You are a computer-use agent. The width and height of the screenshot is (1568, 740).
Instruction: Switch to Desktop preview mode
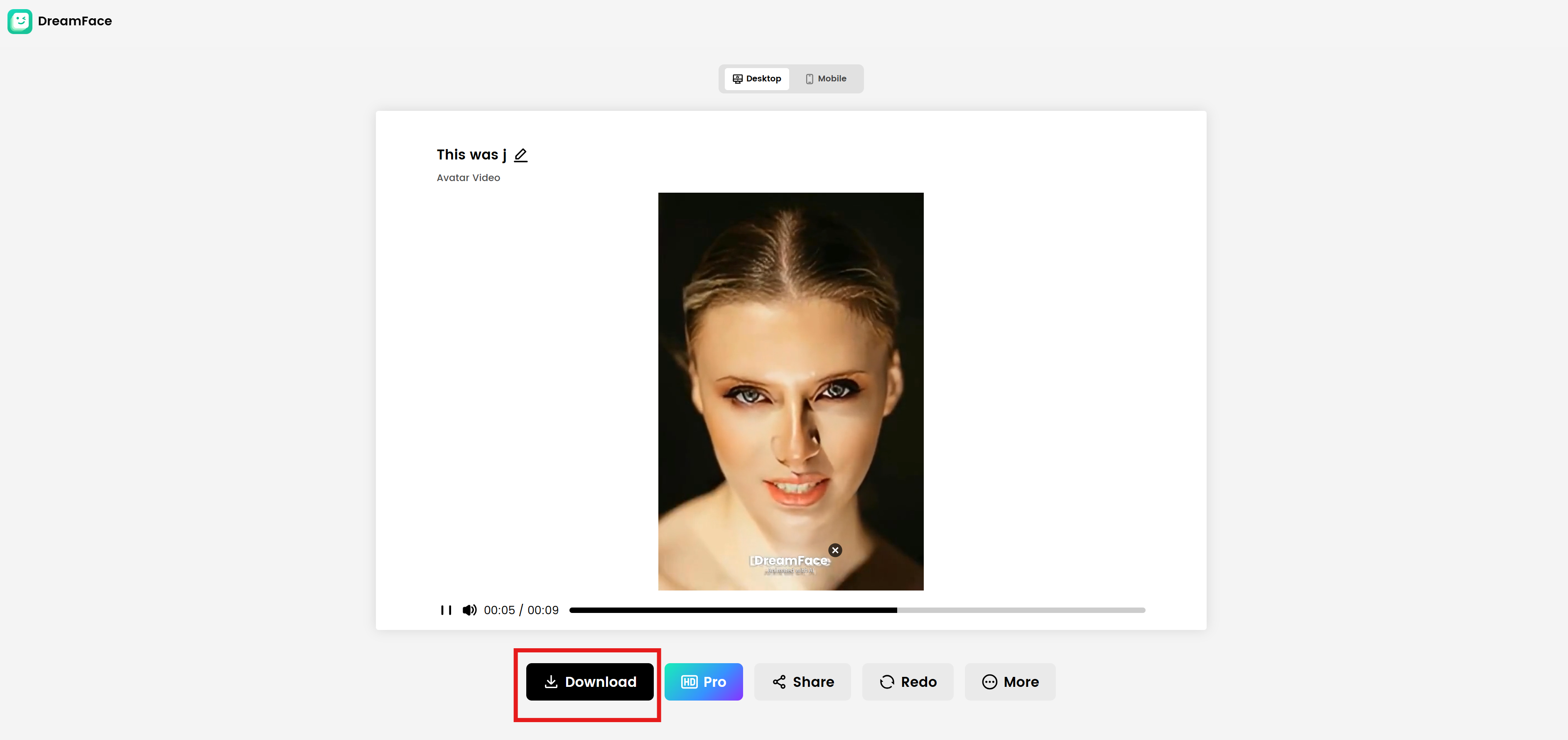tap(757, 78)
